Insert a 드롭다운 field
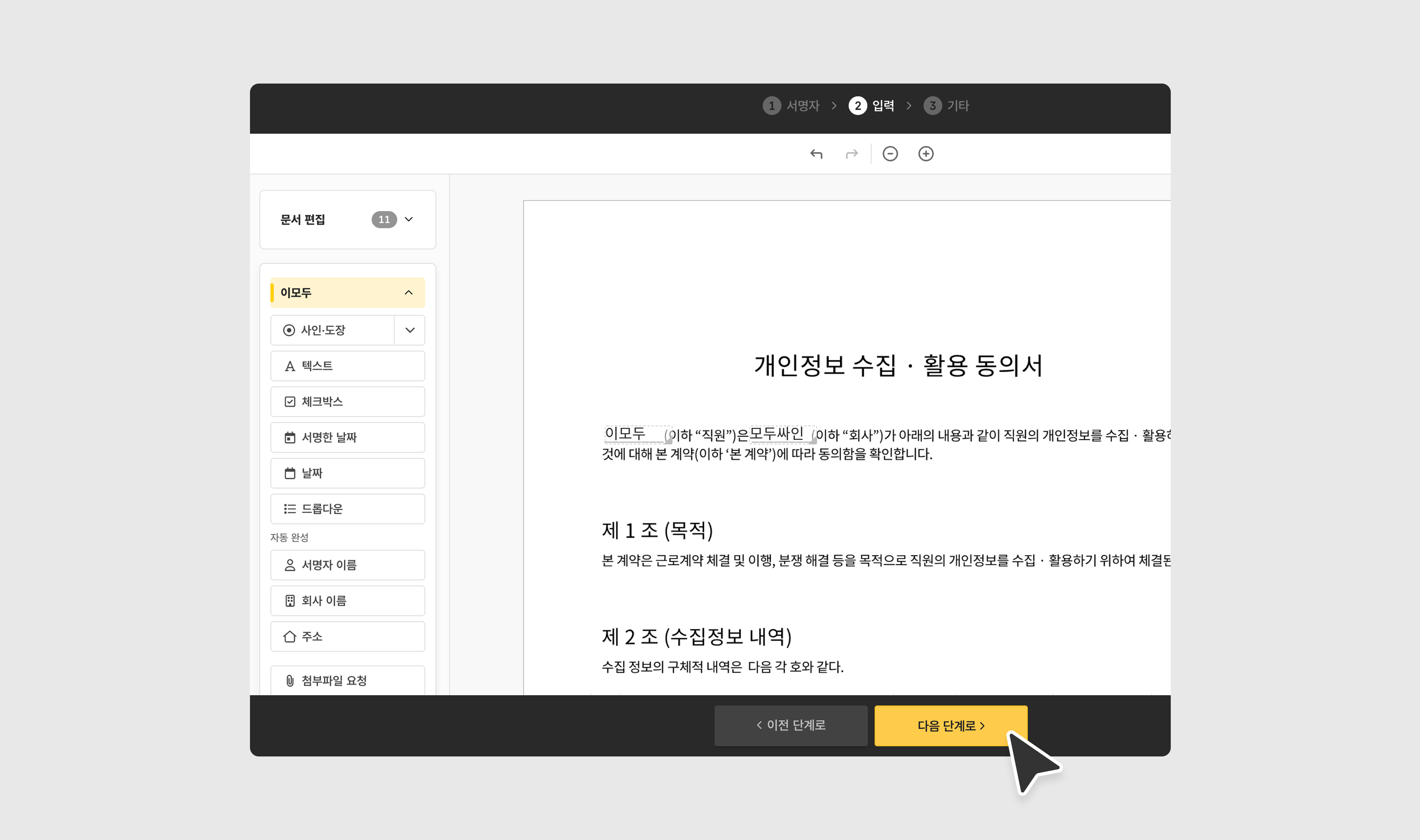This screenshot has width=1420, height=840. (x=348, y=508)
